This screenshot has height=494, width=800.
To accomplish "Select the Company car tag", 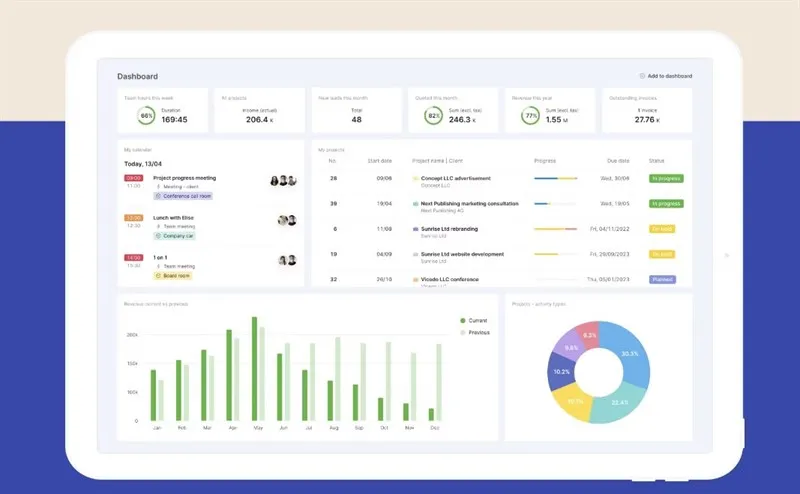I will click(x=174, y=236).
